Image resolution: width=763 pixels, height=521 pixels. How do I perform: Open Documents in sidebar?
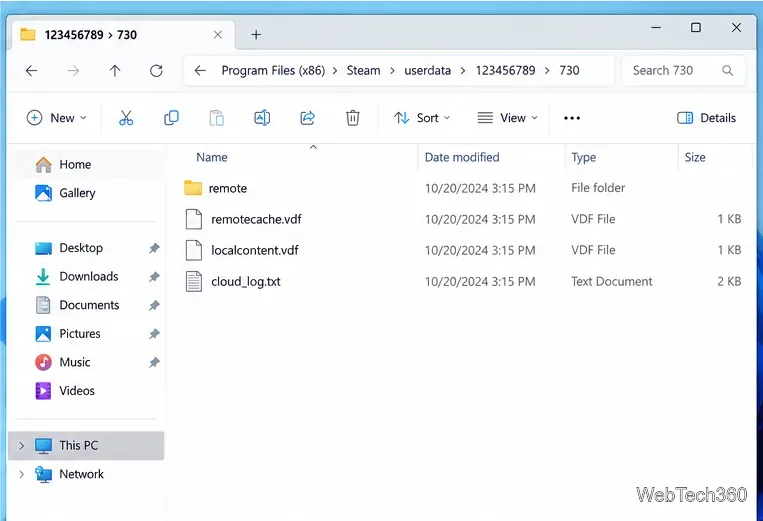coord(89,305)
